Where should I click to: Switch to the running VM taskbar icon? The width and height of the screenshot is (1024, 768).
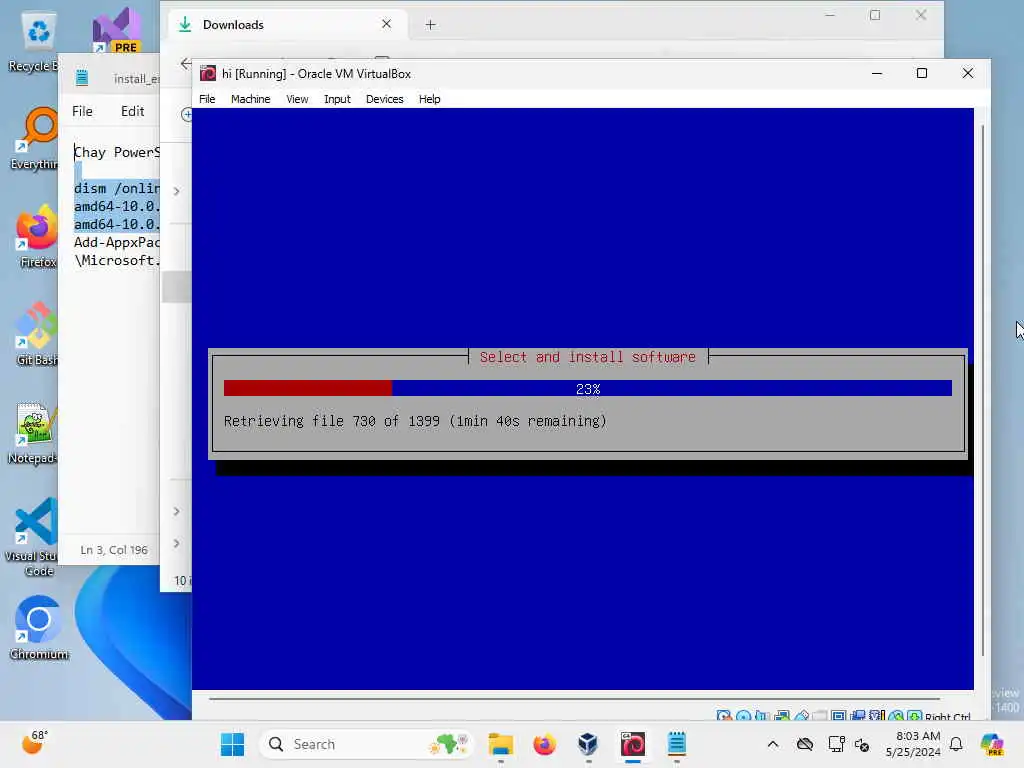[632, 744]
